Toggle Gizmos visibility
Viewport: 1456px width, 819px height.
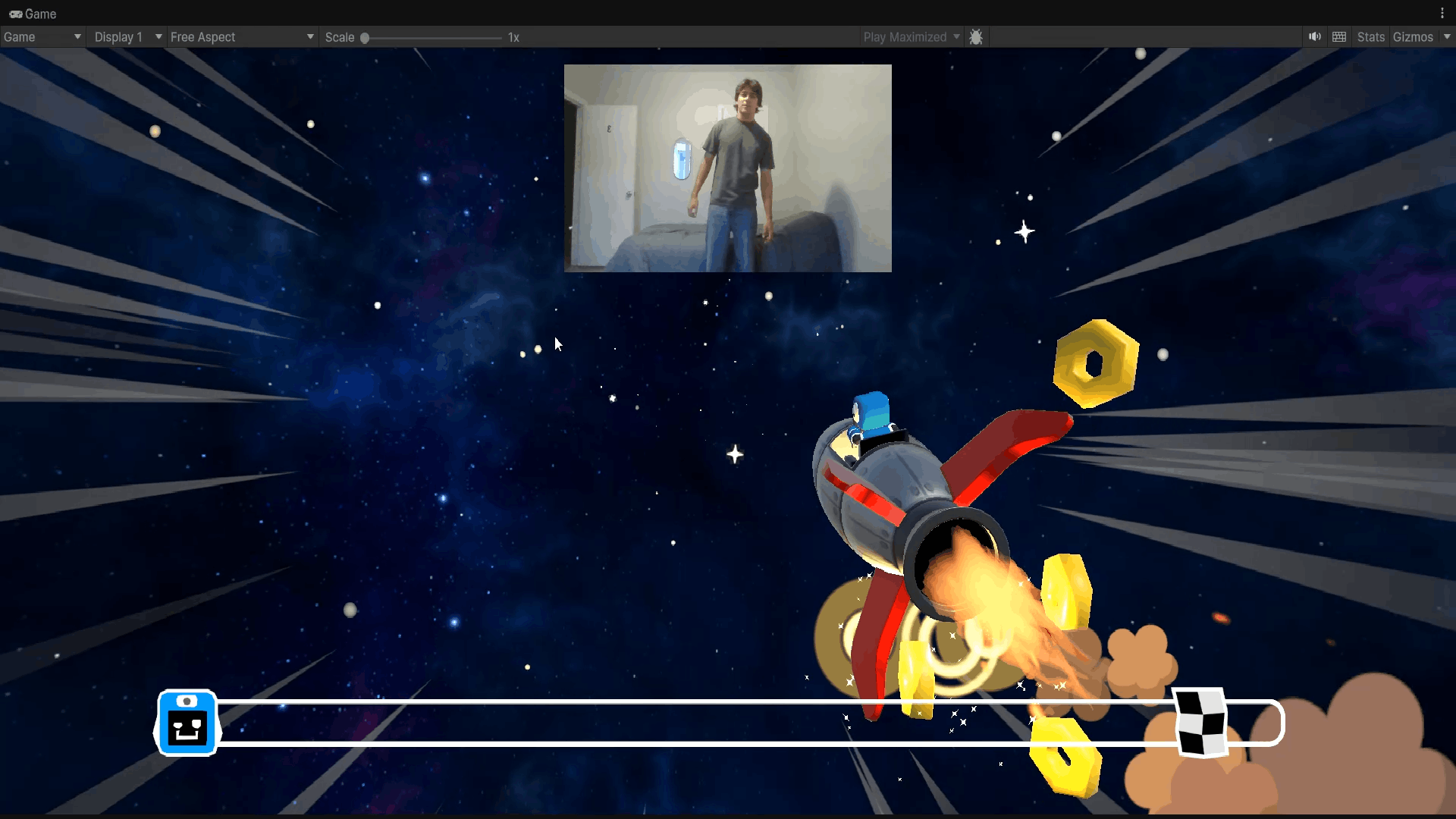(1413, 36)
